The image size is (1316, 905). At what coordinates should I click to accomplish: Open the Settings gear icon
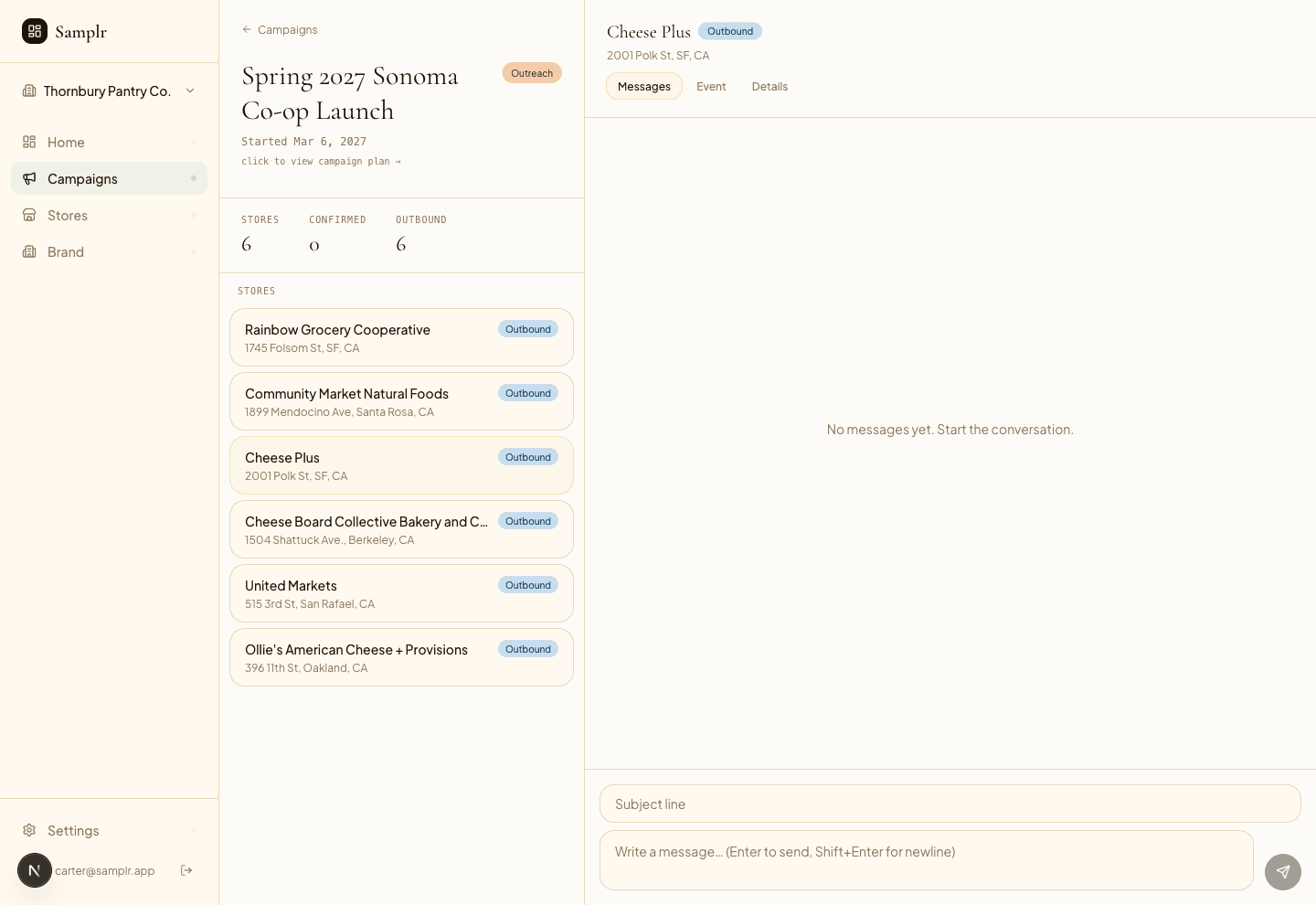[x=29, y=830]
